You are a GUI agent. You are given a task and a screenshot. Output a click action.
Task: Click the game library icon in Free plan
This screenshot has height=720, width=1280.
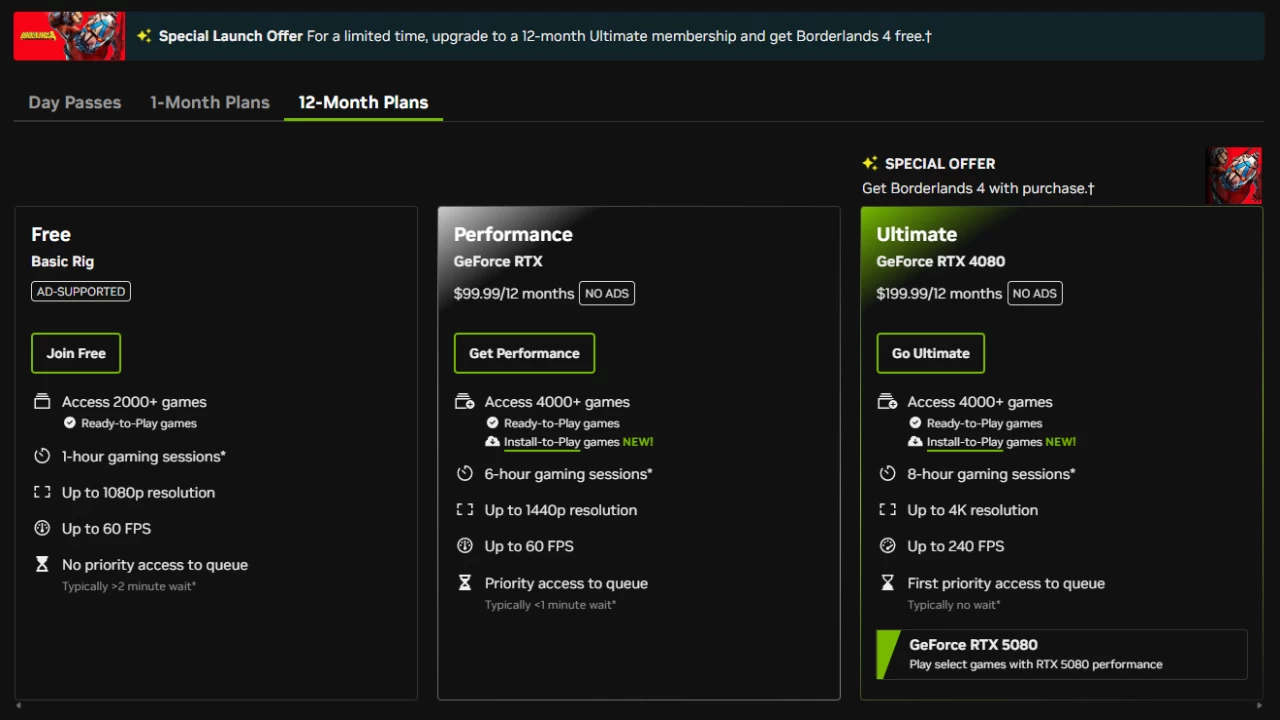[42, 402]
